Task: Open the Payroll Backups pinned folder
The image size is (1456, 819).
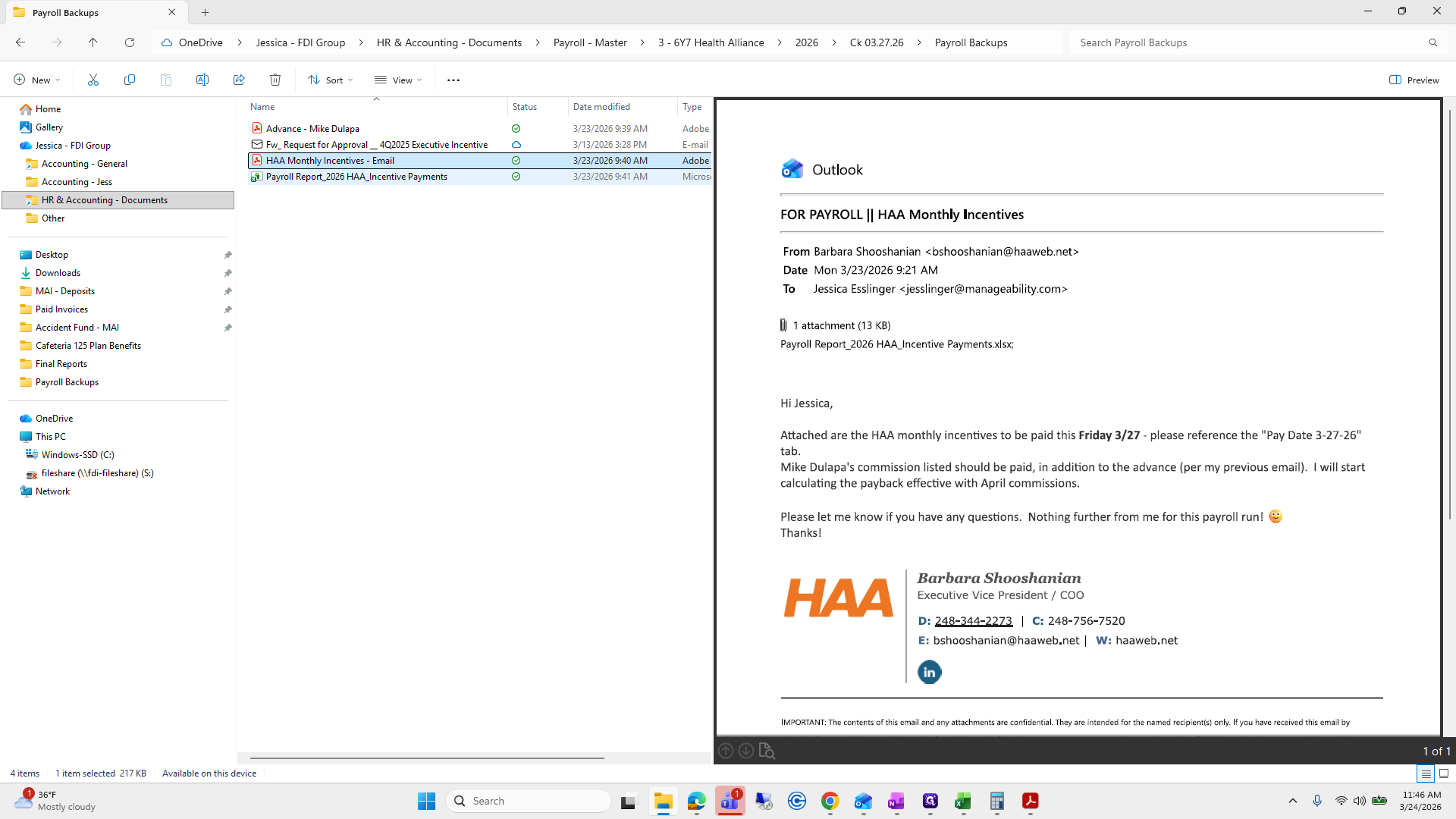Action: point(65,381)
